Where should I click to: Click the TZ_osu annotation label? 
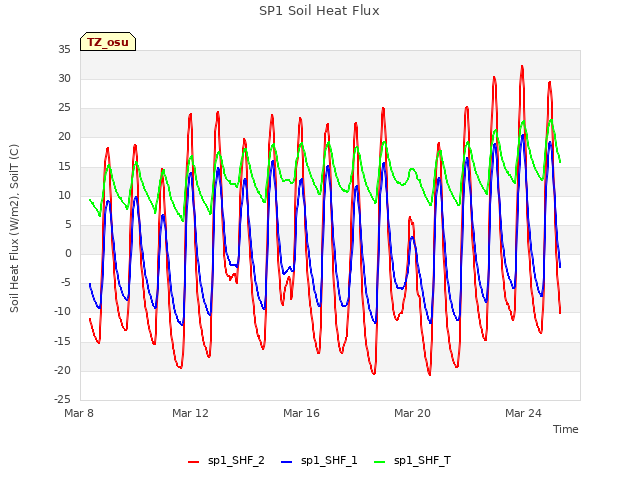[108, 42]
